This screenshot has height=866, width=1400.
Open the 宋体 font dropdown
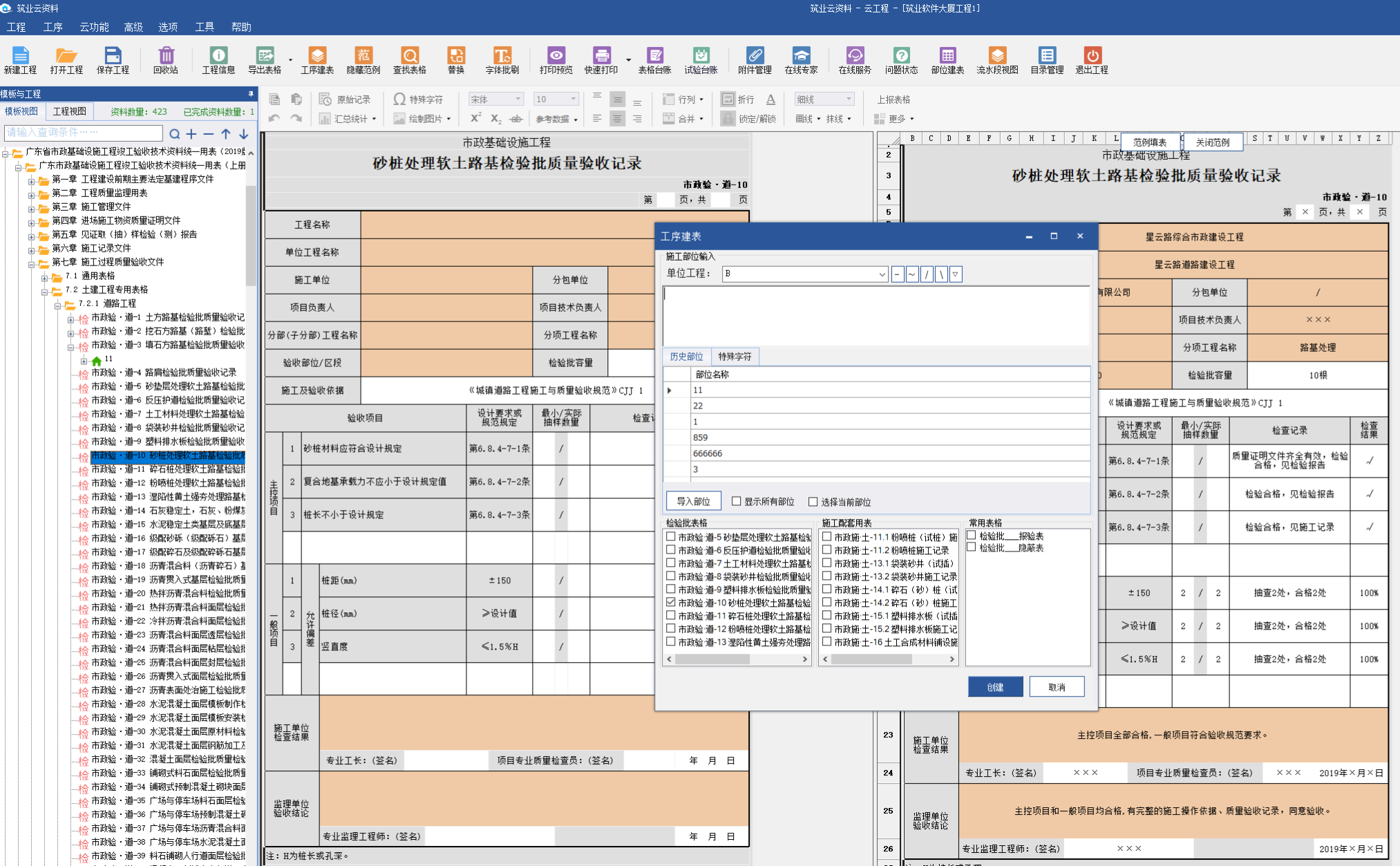518,100
